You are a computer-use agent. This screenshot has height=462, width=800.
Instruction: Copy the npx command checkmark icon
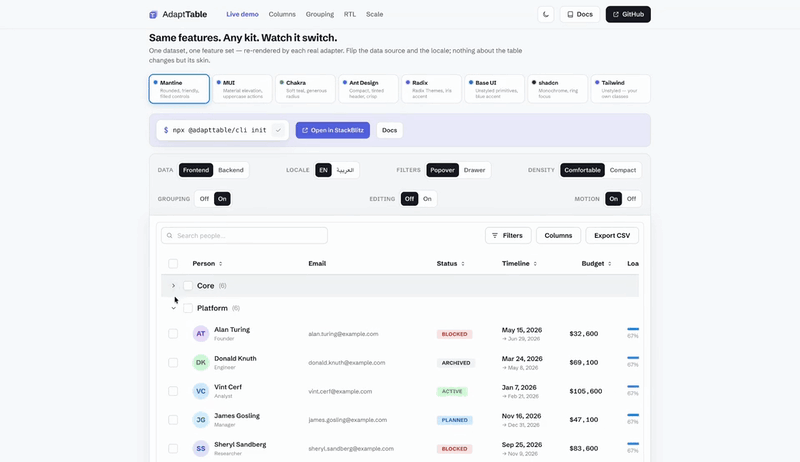[x=278, y=130]
